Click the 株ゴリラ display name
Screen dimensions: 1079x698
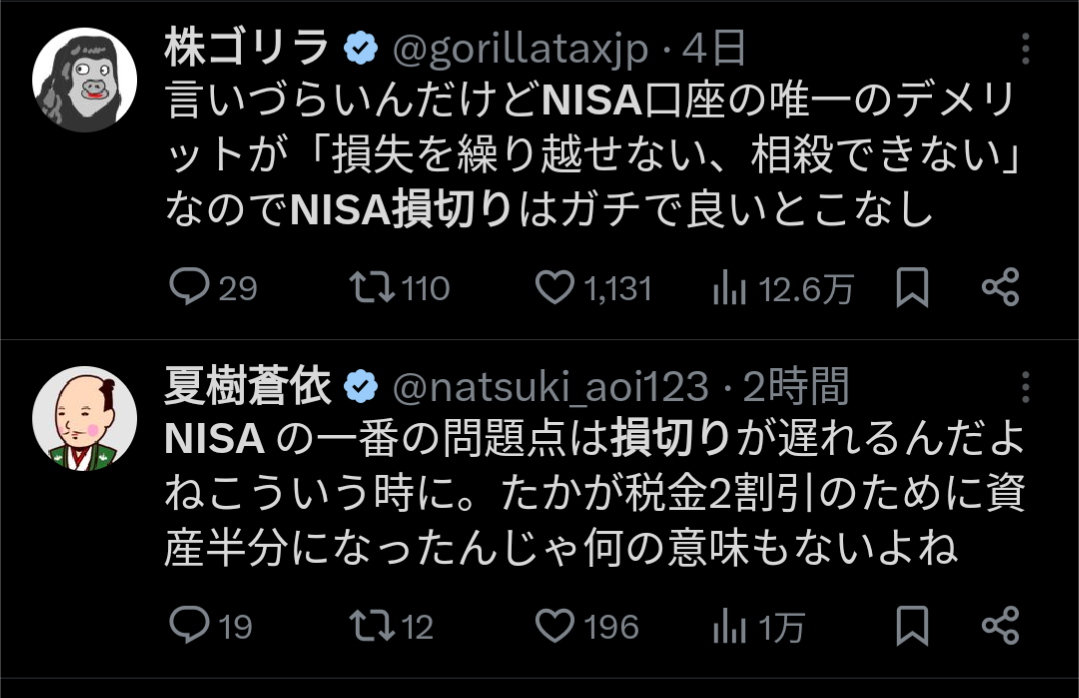(x=246, y=48)
